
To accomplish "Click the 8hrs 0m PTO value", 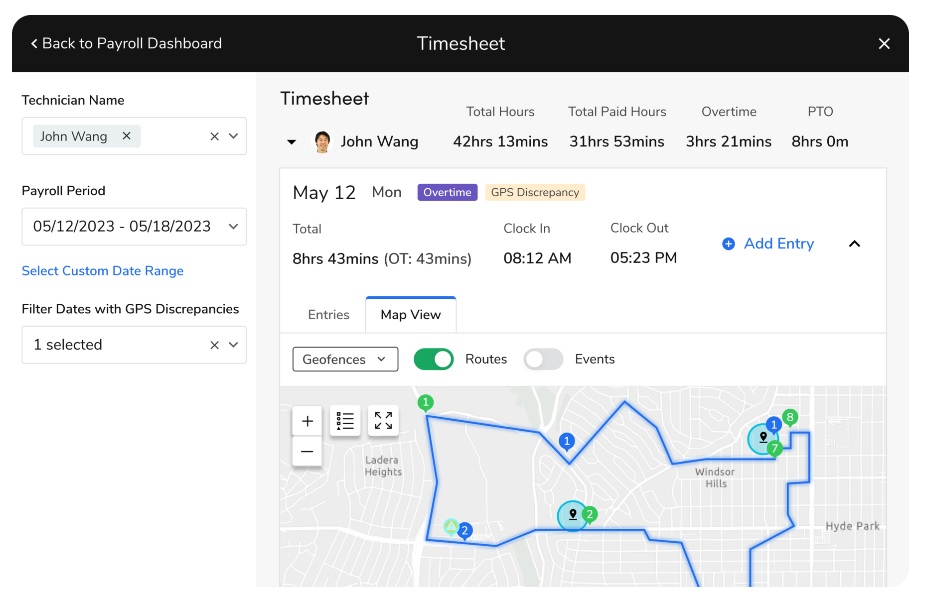I will pyautogui.click(x=820, y=142).
